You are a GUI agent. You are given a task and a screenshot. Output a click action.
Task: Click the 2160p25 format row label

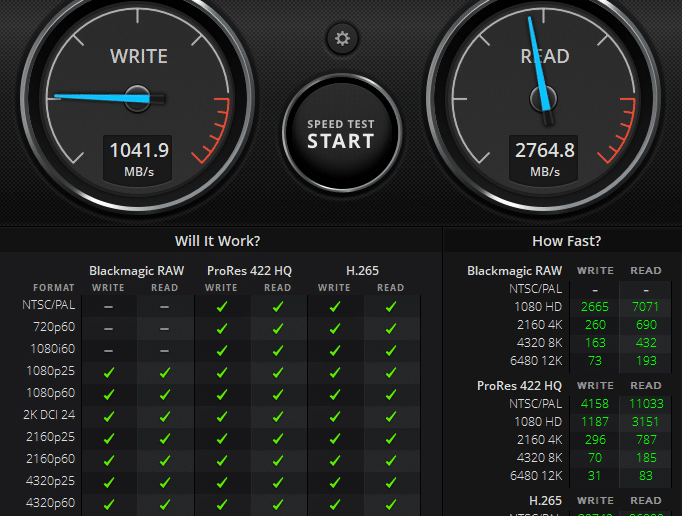50,436
